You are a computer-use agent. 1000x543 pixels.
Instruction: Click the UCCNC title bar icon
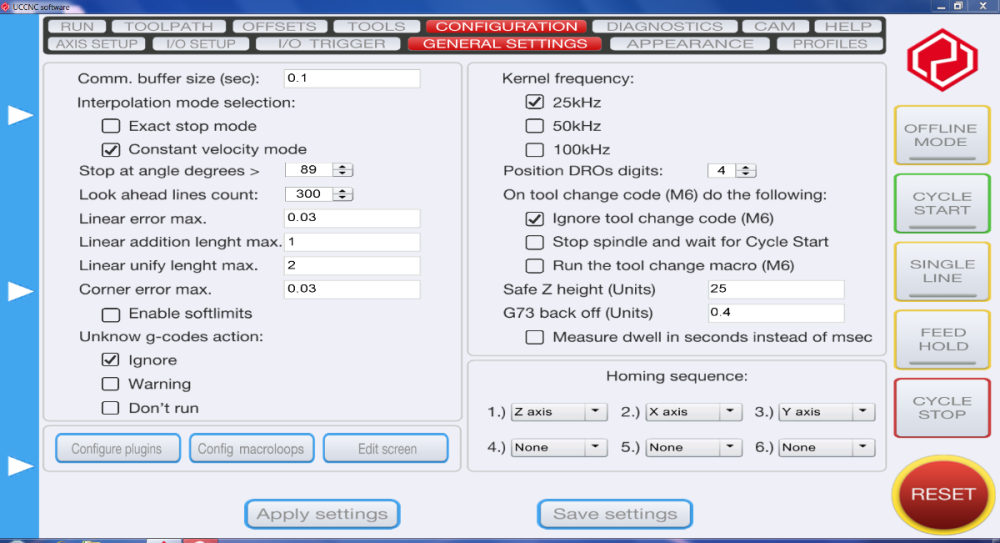[x=6, y=7]
